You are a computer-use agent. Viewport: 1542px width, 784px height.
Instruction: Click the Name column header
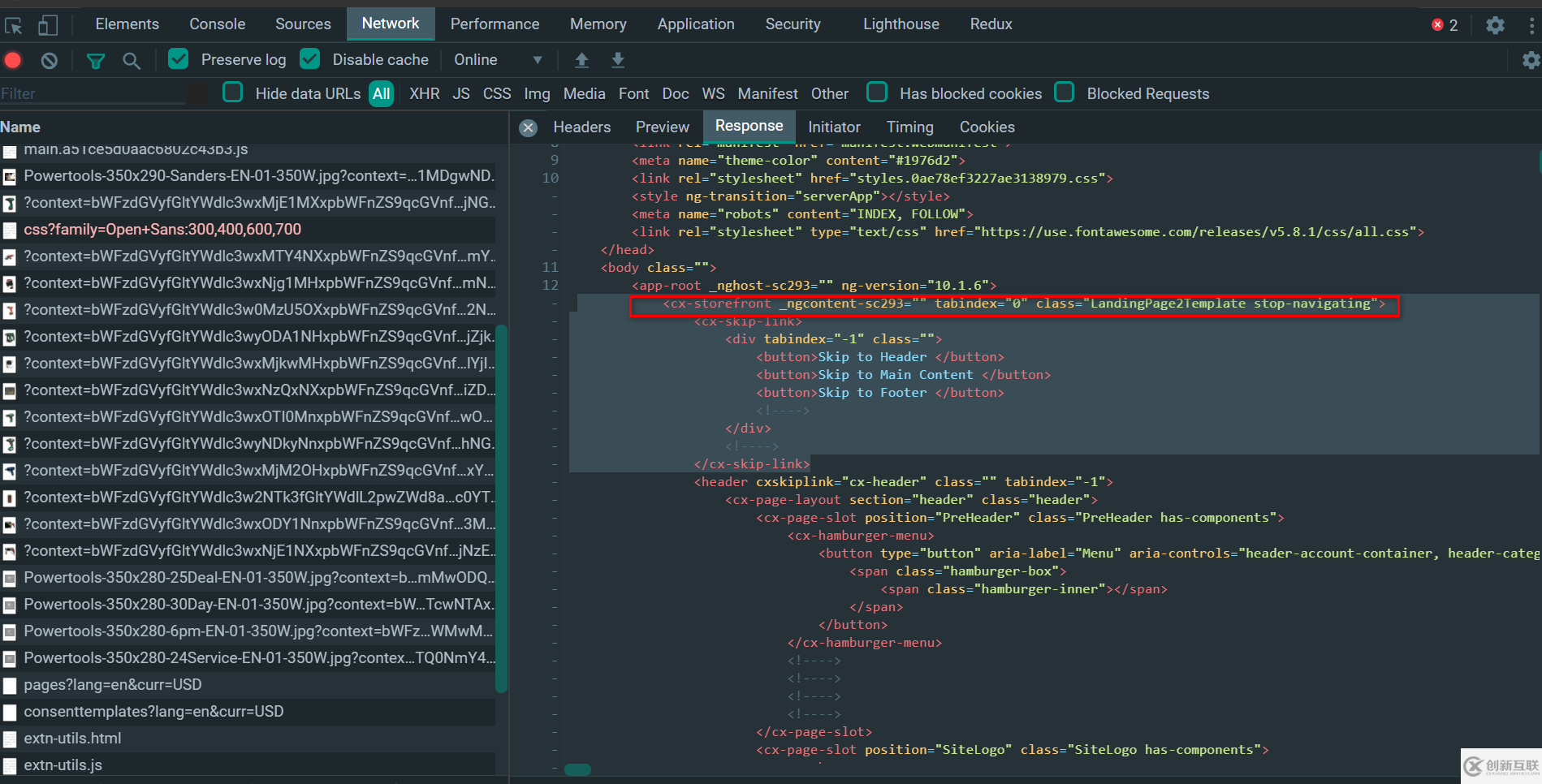252,127
